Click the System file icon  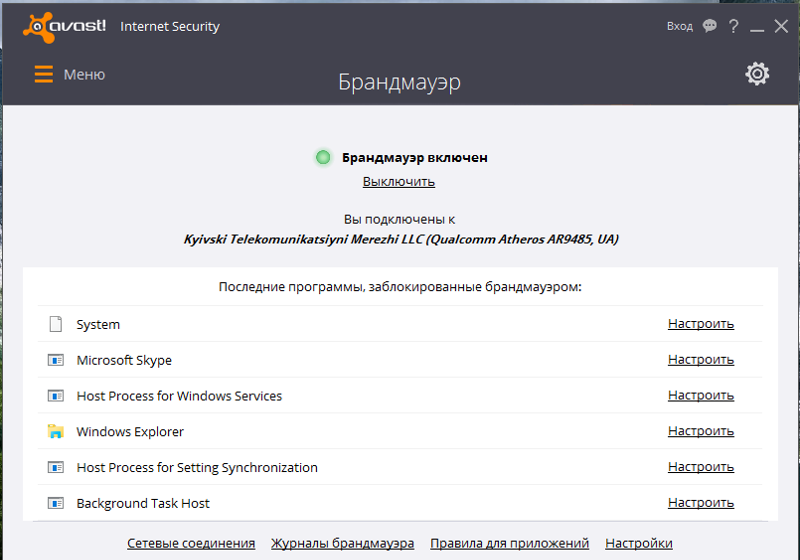56,324
